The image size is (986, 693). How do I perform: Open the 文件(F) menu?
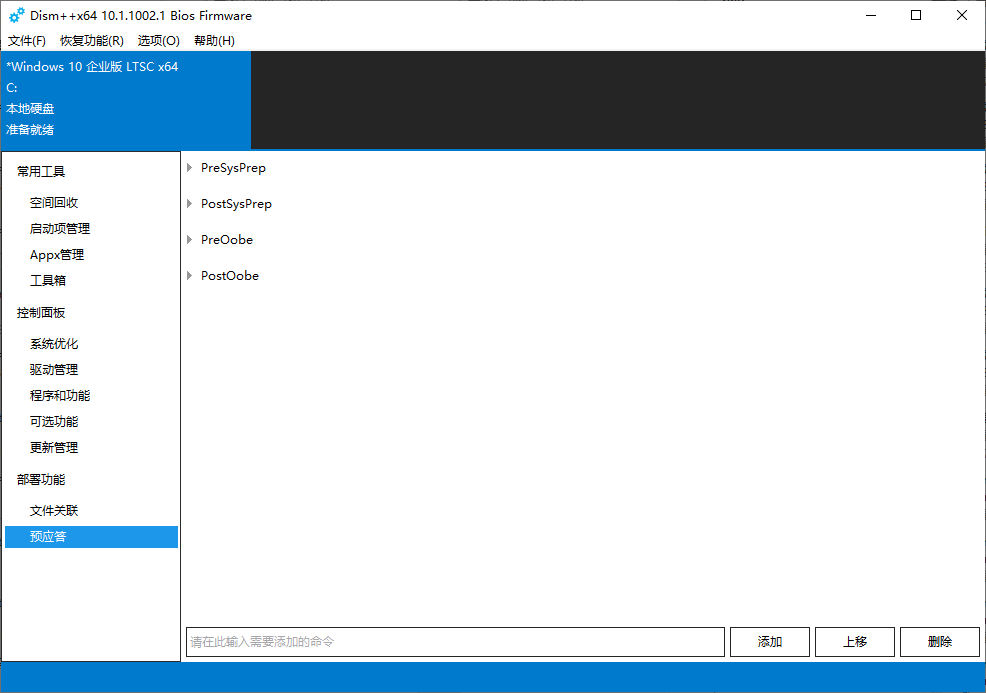27,41
